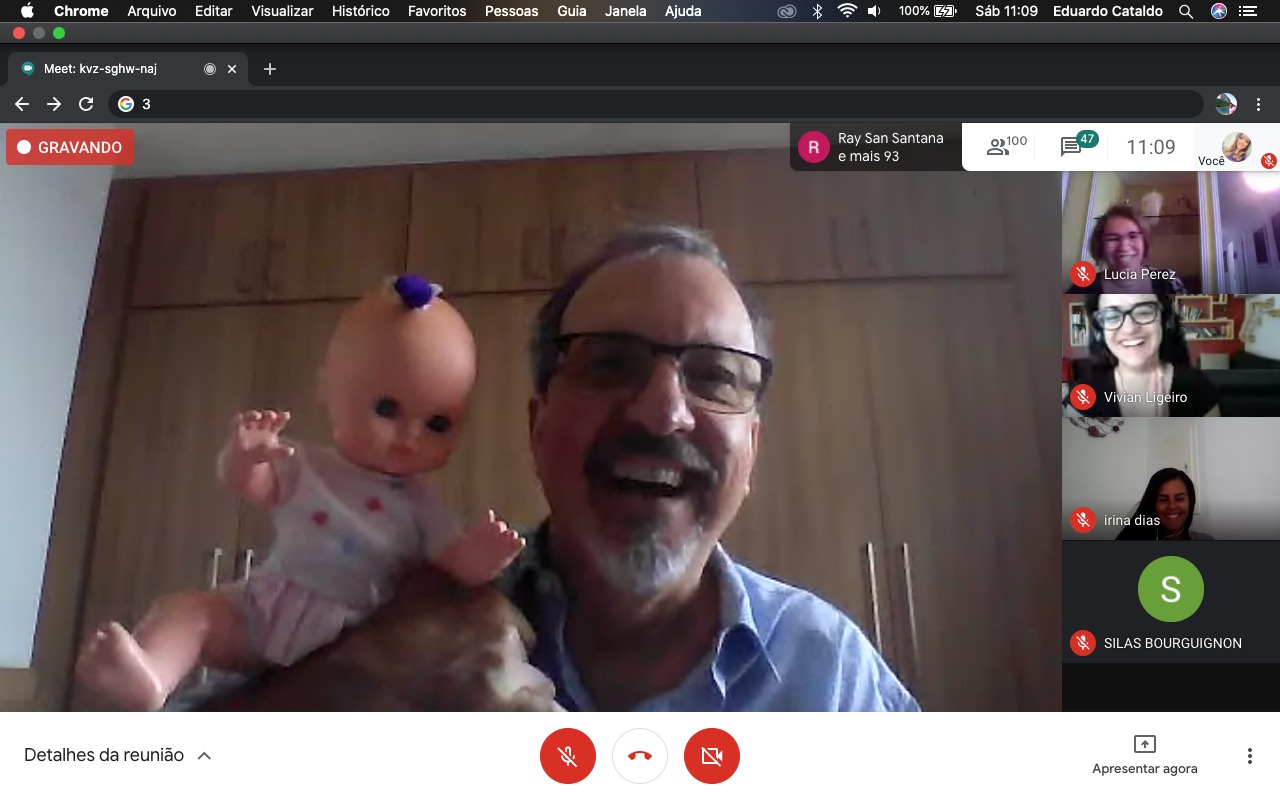Viewport: 1280px width, 800px height.
Task: Click the main speaker video
Action: pyautogui.click(x=531, y=418)
